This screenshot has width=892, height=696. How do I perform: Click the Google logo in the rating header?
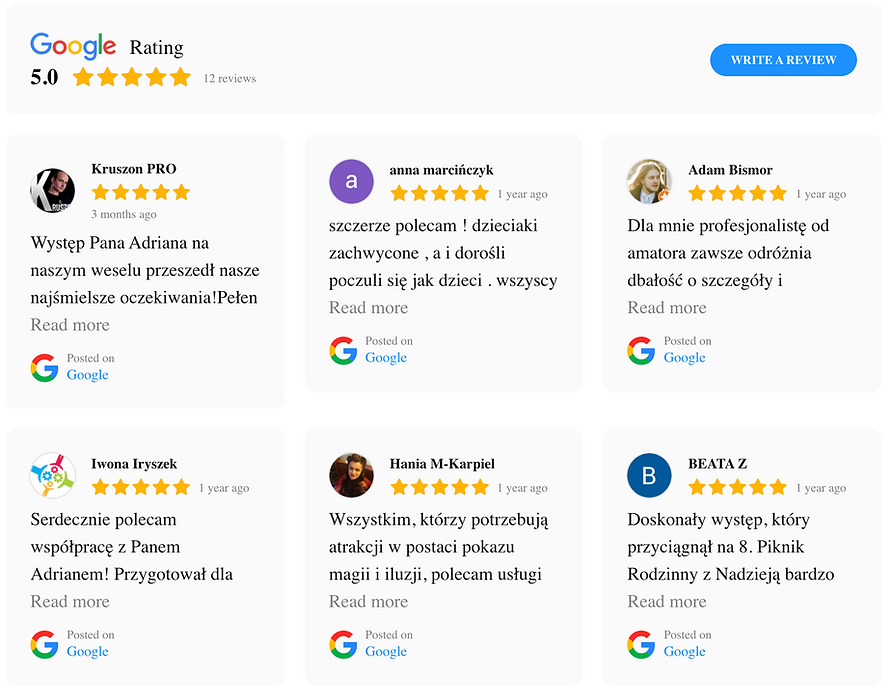(73, 46)
